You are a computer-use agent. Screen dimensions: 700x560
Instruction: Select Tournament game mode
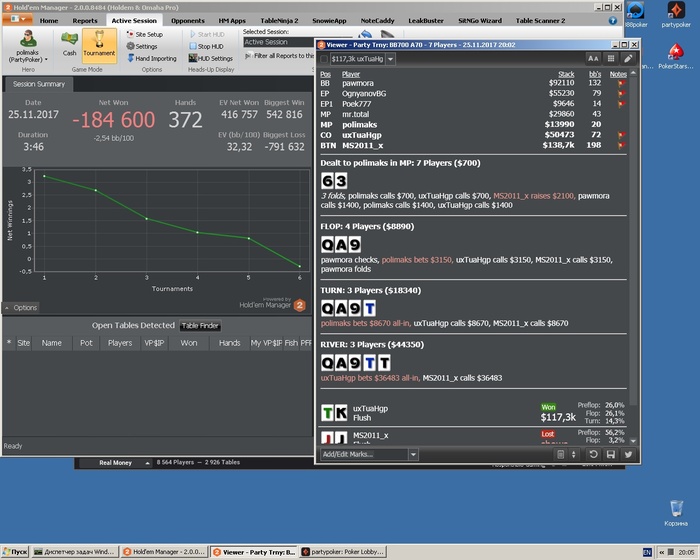coord(99,45)
